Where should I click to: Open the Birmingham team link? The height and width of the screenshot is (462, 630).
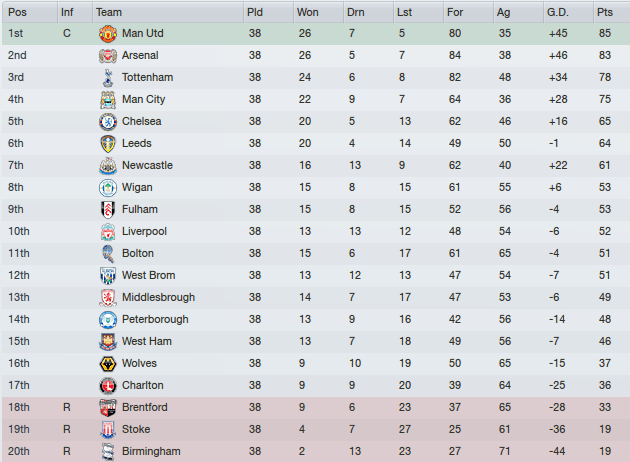click(x=151, y=452)
